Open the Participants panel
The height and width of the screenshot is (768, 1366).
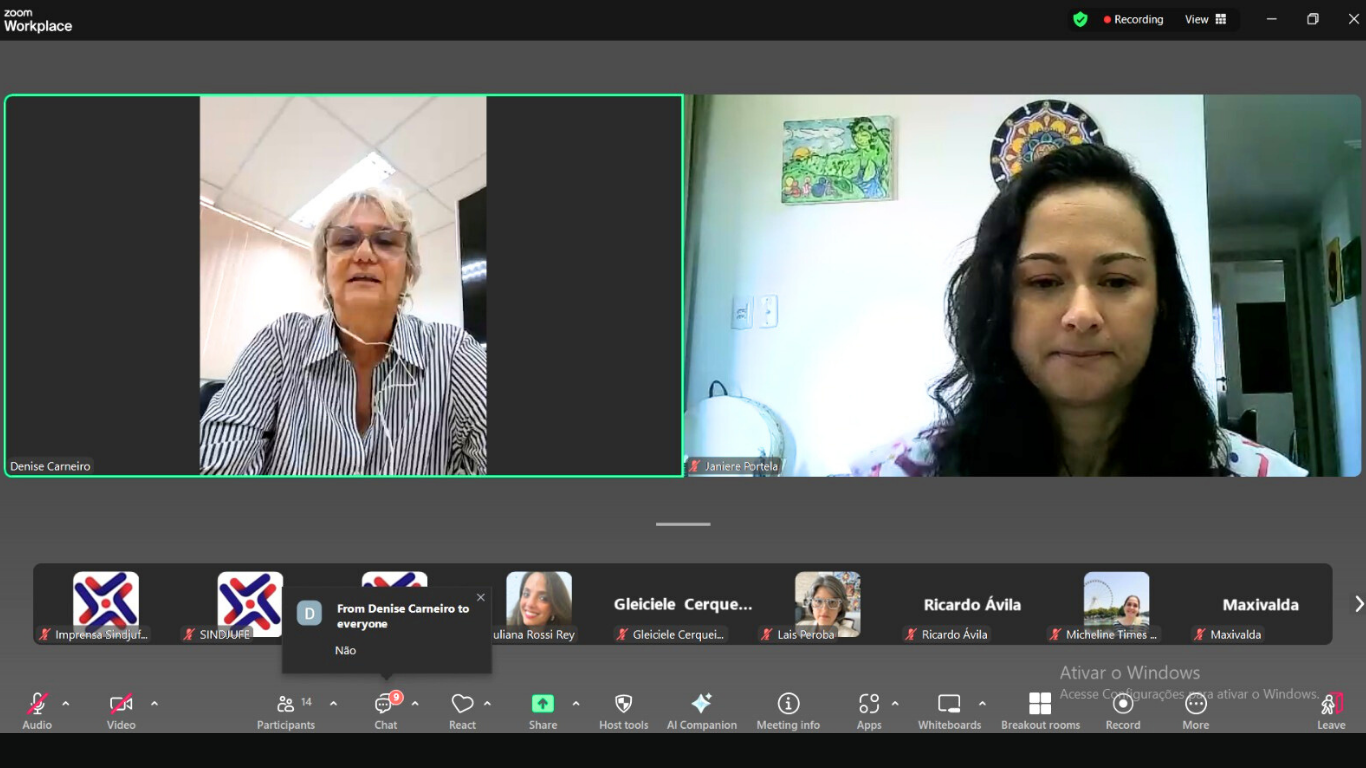click(286, 704)
